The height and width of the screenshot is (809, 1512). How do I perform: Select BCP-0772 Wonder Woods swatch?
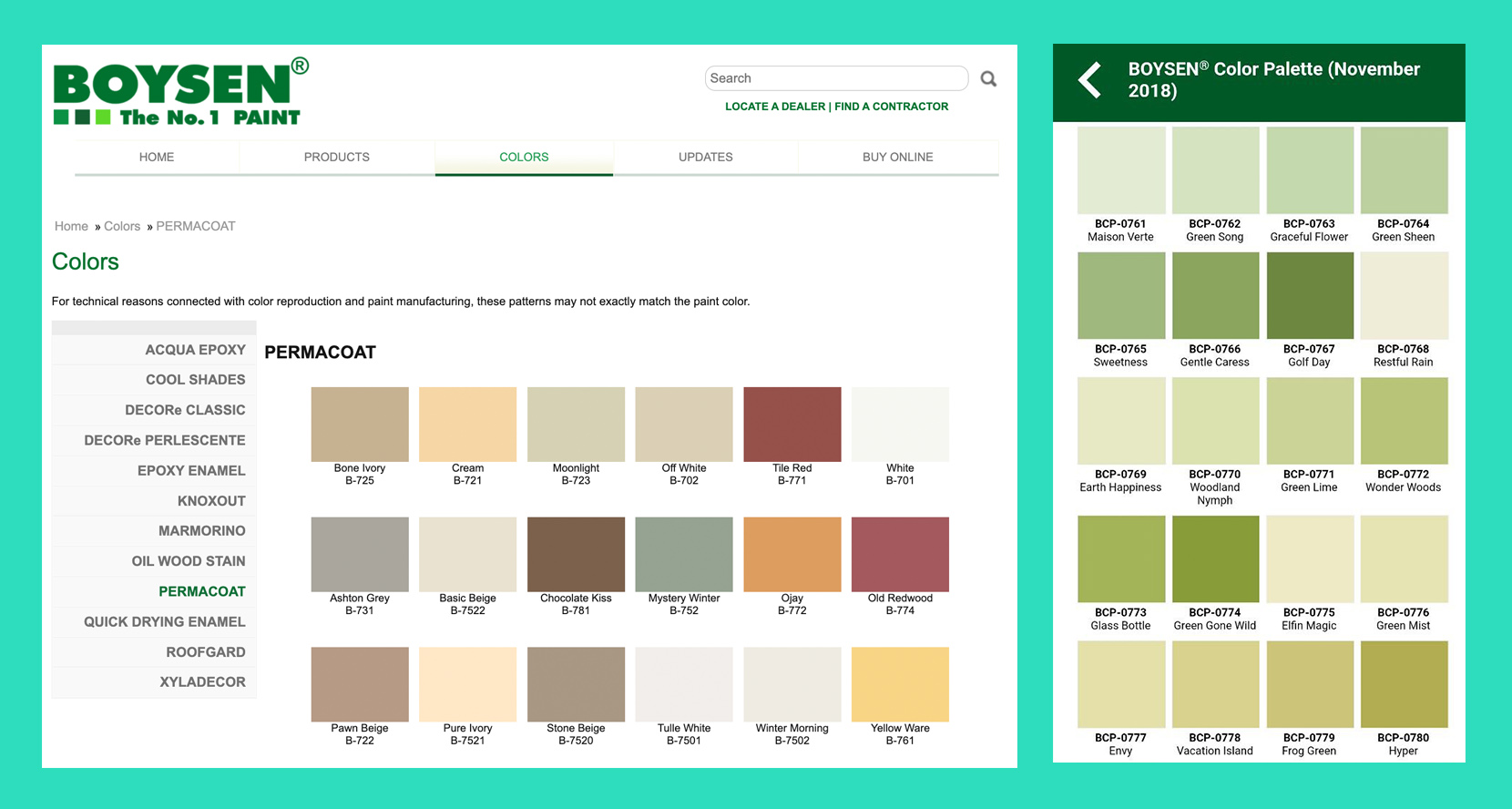point(1405,421)
